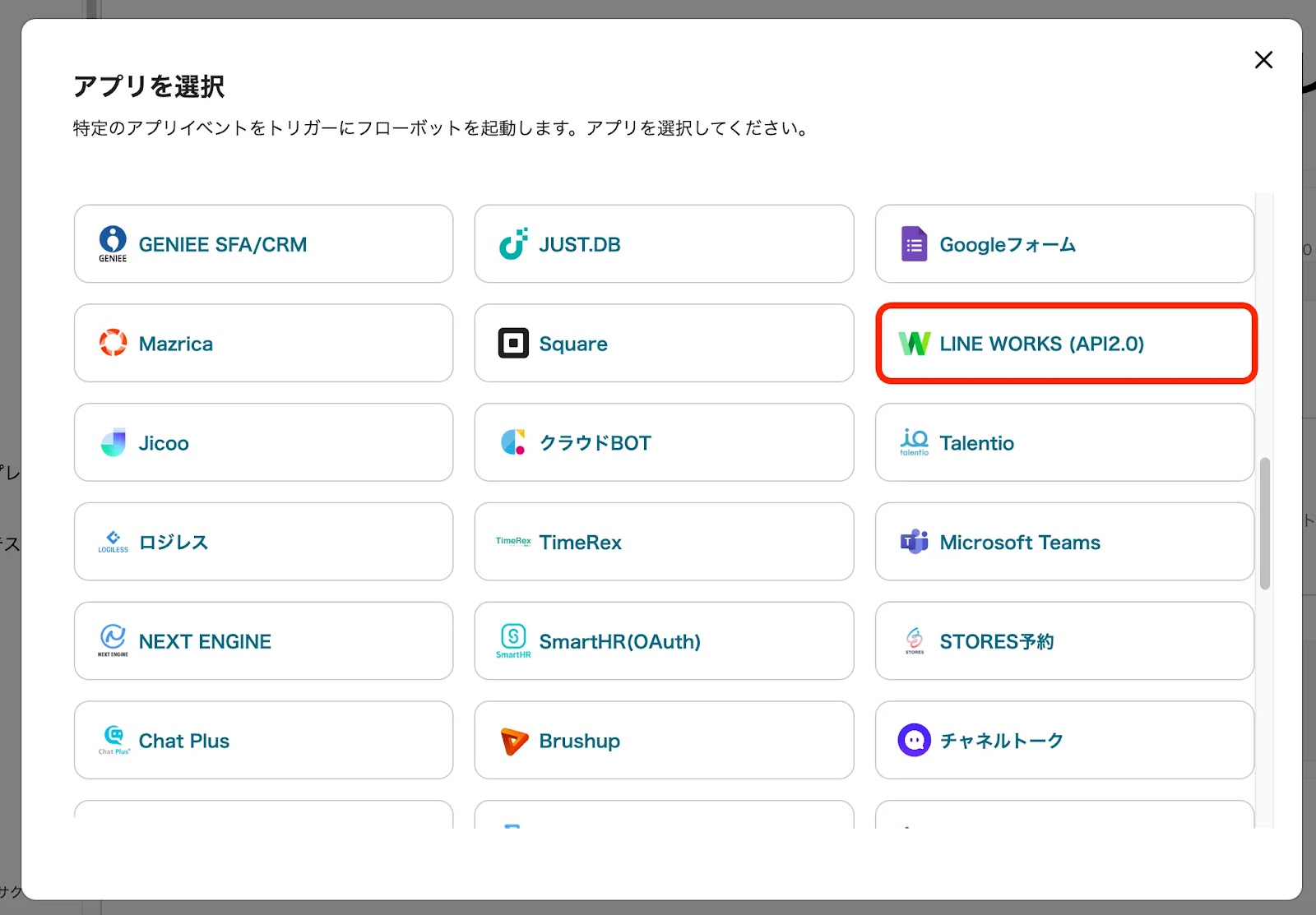This screenshot has height=915, width=1316.
Task: Click the GENIEE SFA/CRM logo icon
Action: tap(113, 243)
